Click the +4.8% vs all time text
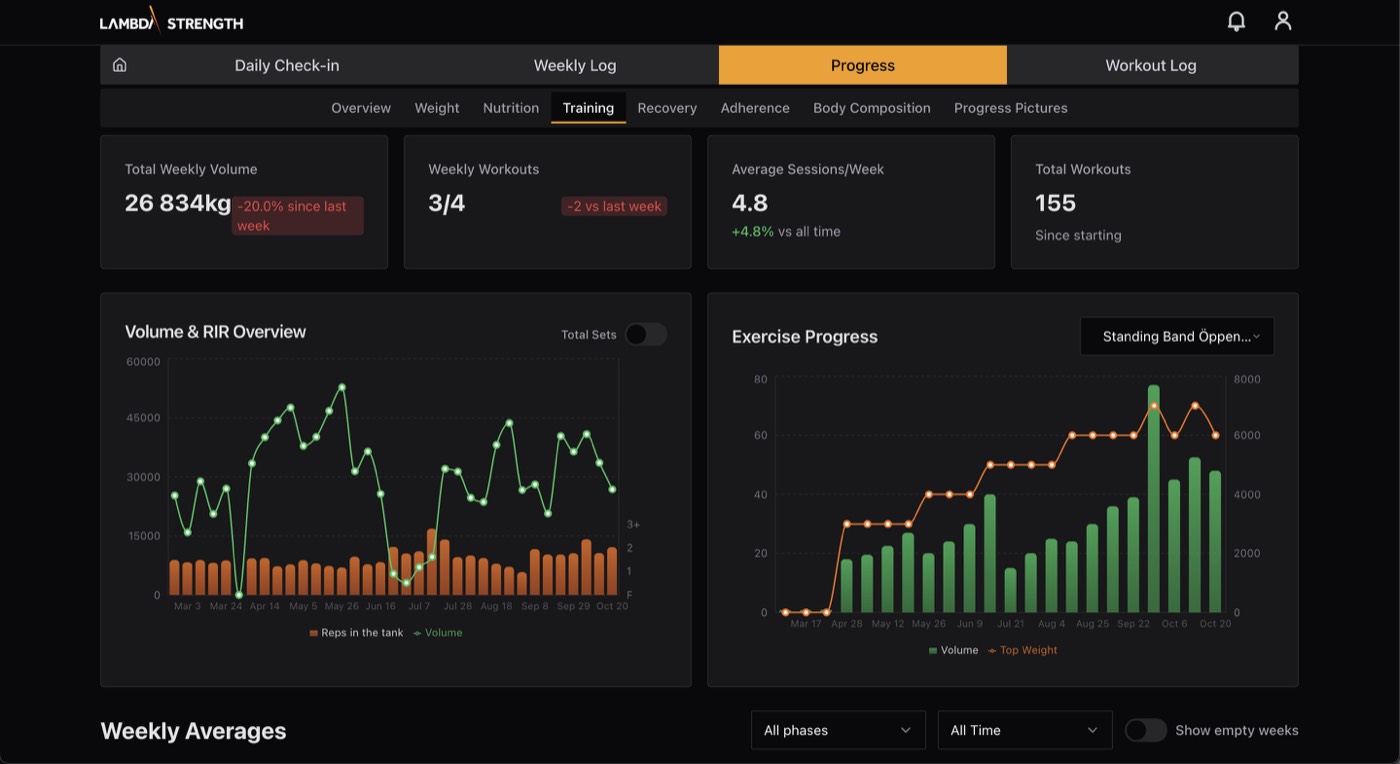Viewport: 1400px width, 764px height. (x=786, y=232)
